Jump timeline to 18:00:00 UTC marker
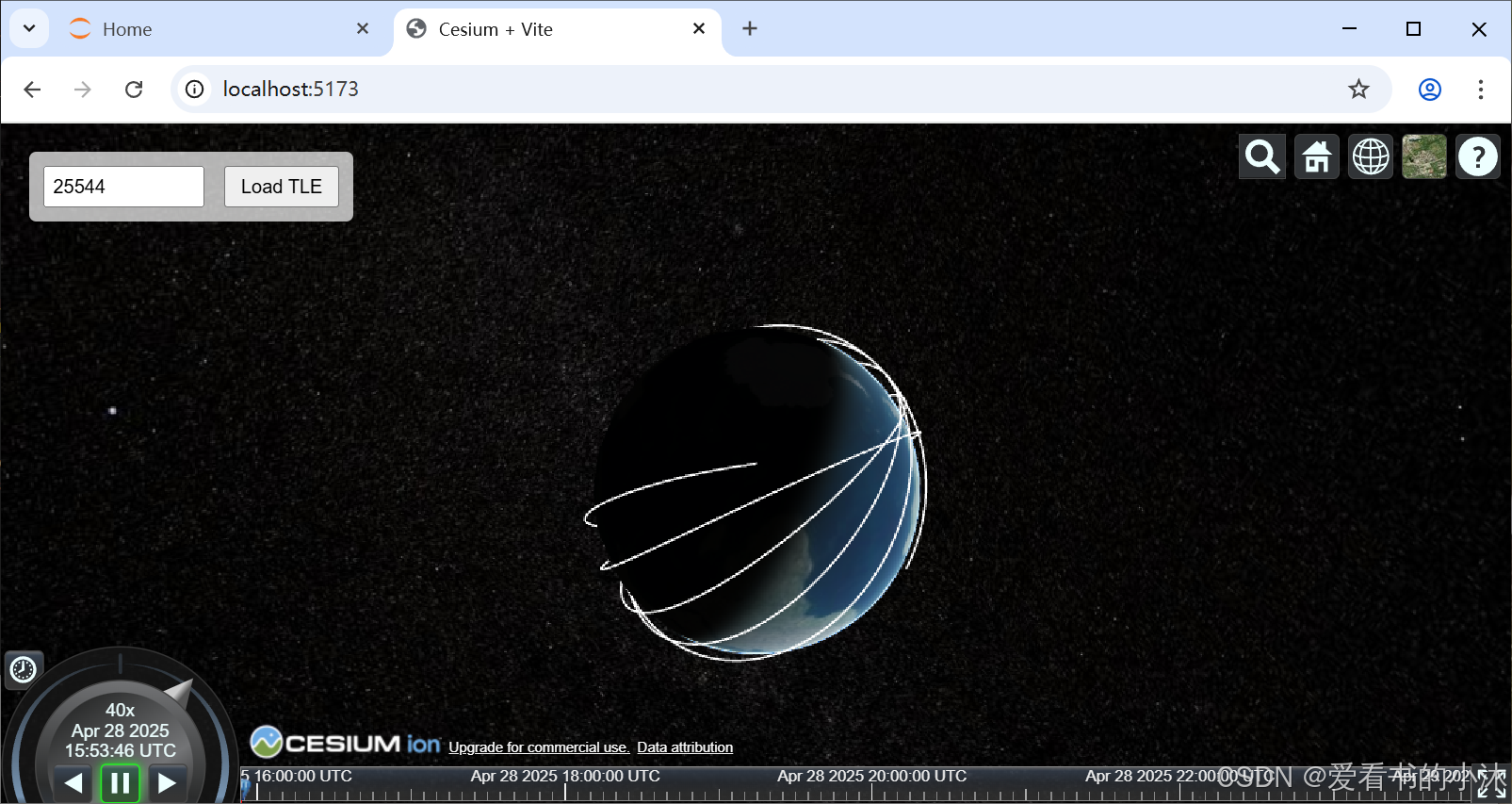 click(565, 777)
